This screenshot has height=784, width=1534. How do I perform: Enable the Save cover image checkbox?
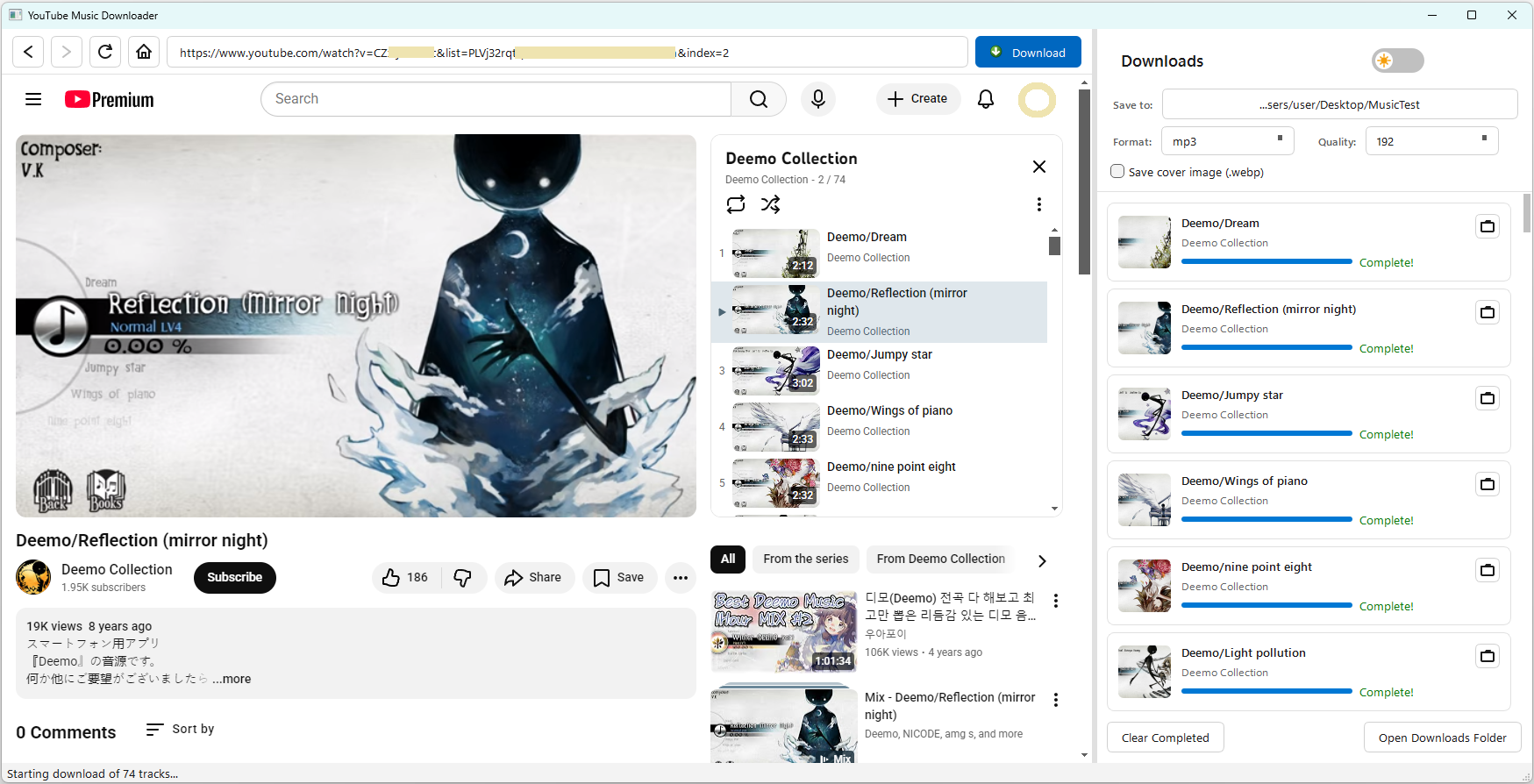pyautogui.click(x=1117, y=171)
